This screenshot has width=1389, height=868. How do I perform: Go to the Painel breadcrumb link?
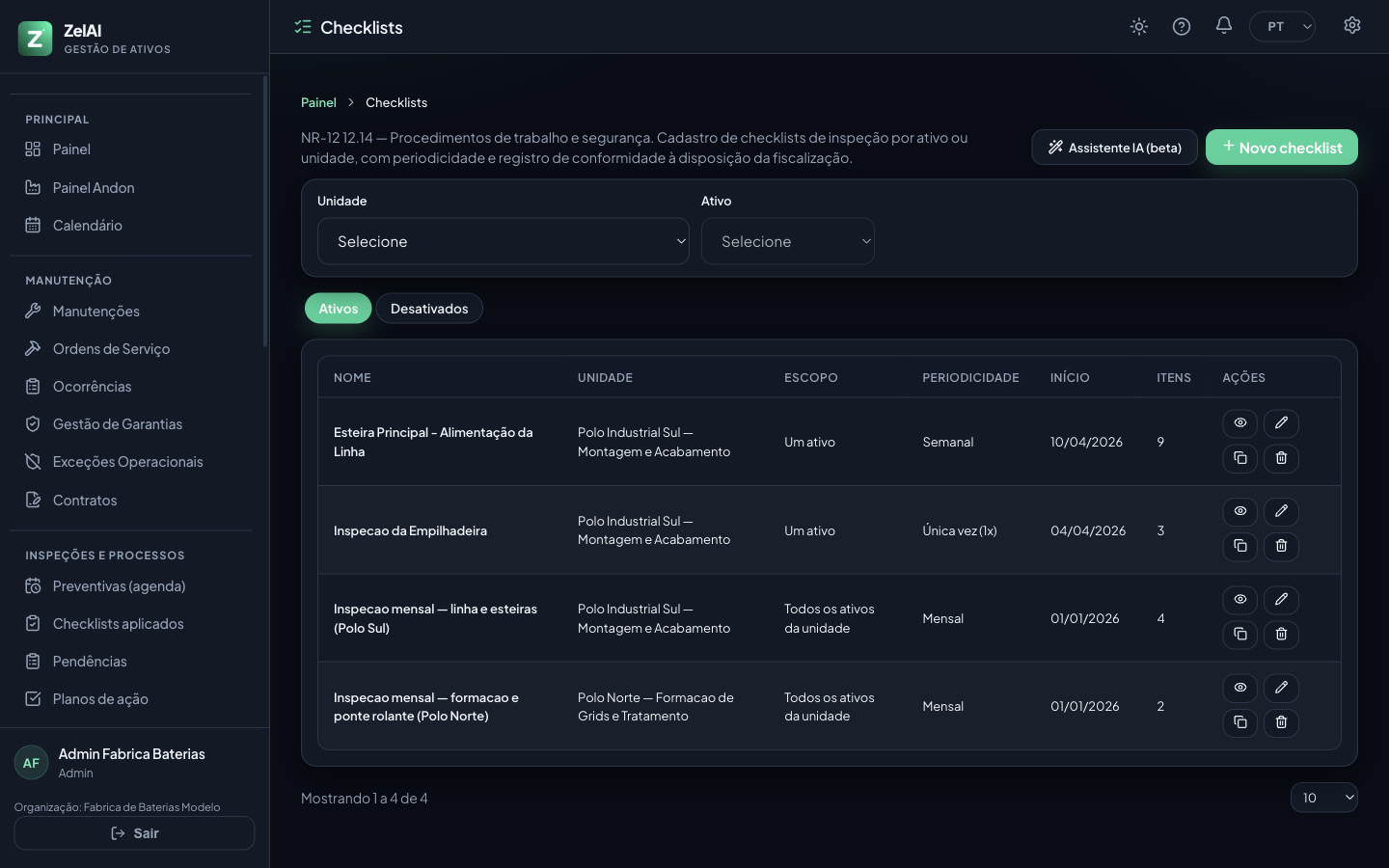click(x=318, y=102)
